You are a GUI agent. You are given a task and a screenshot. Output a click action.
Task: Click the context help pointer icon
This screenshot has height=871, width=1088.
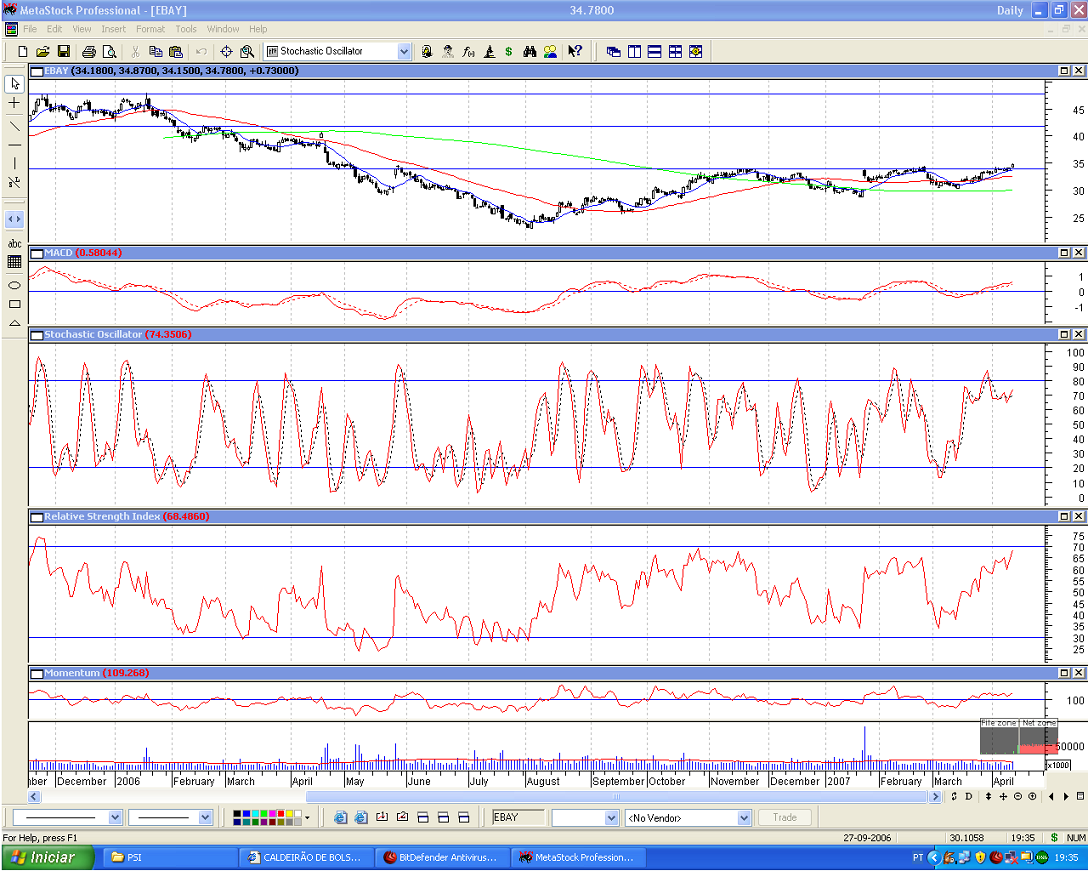point(575,51)
